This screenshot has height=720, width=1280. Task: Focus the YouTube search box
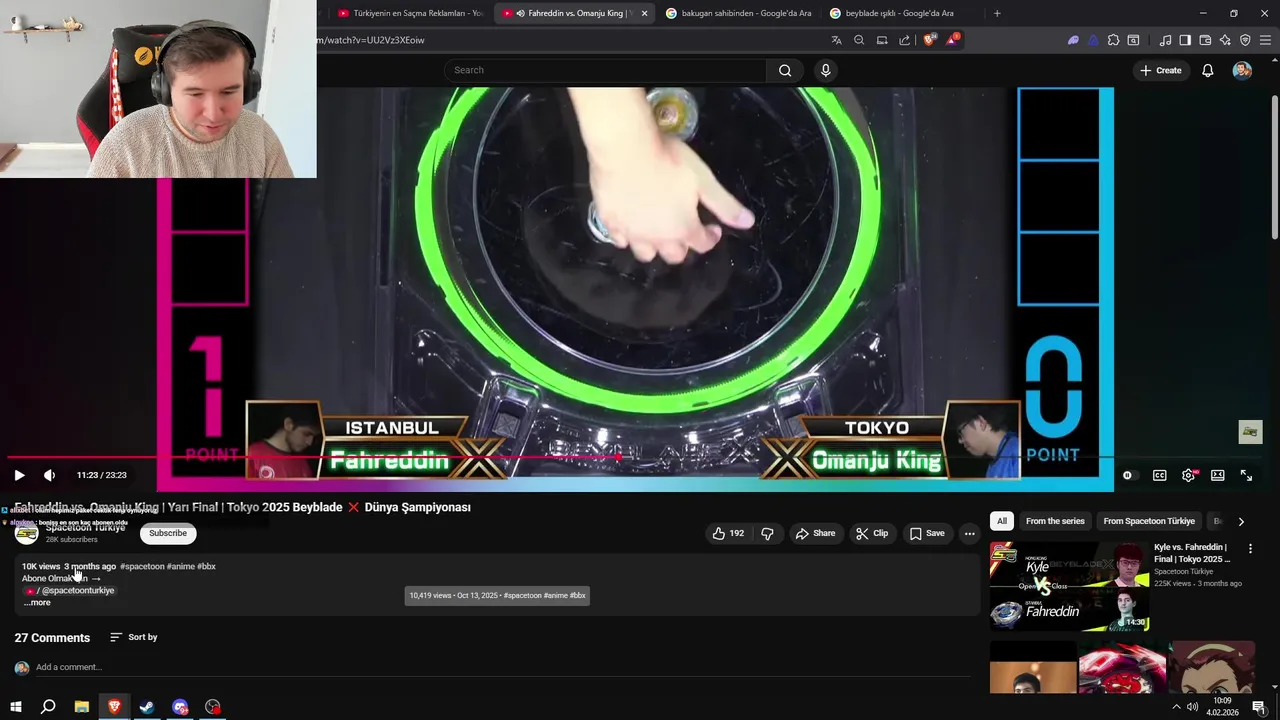[x=605, y=70]
